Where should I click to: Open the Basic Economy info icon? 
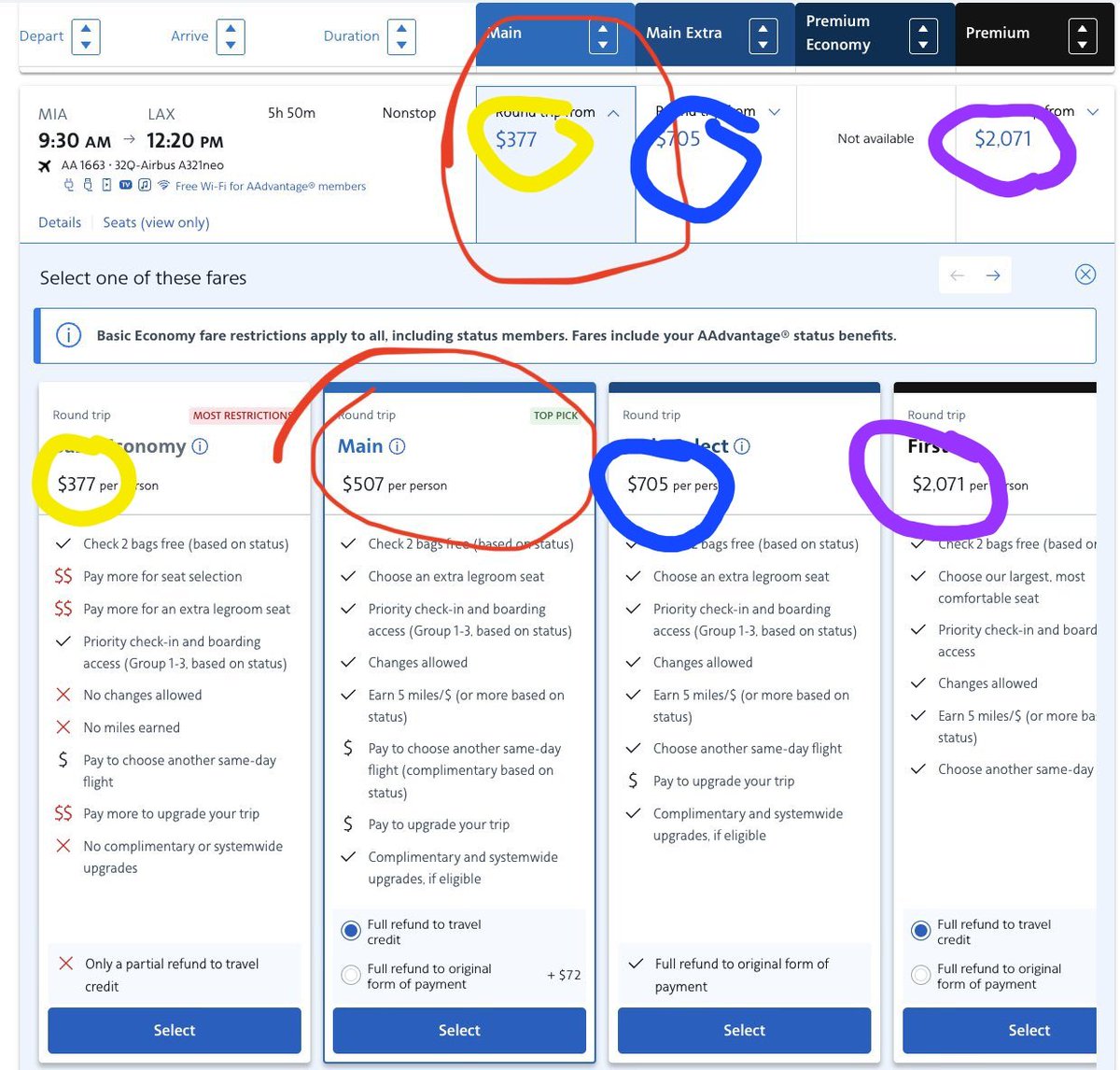[x=200, y=446]
